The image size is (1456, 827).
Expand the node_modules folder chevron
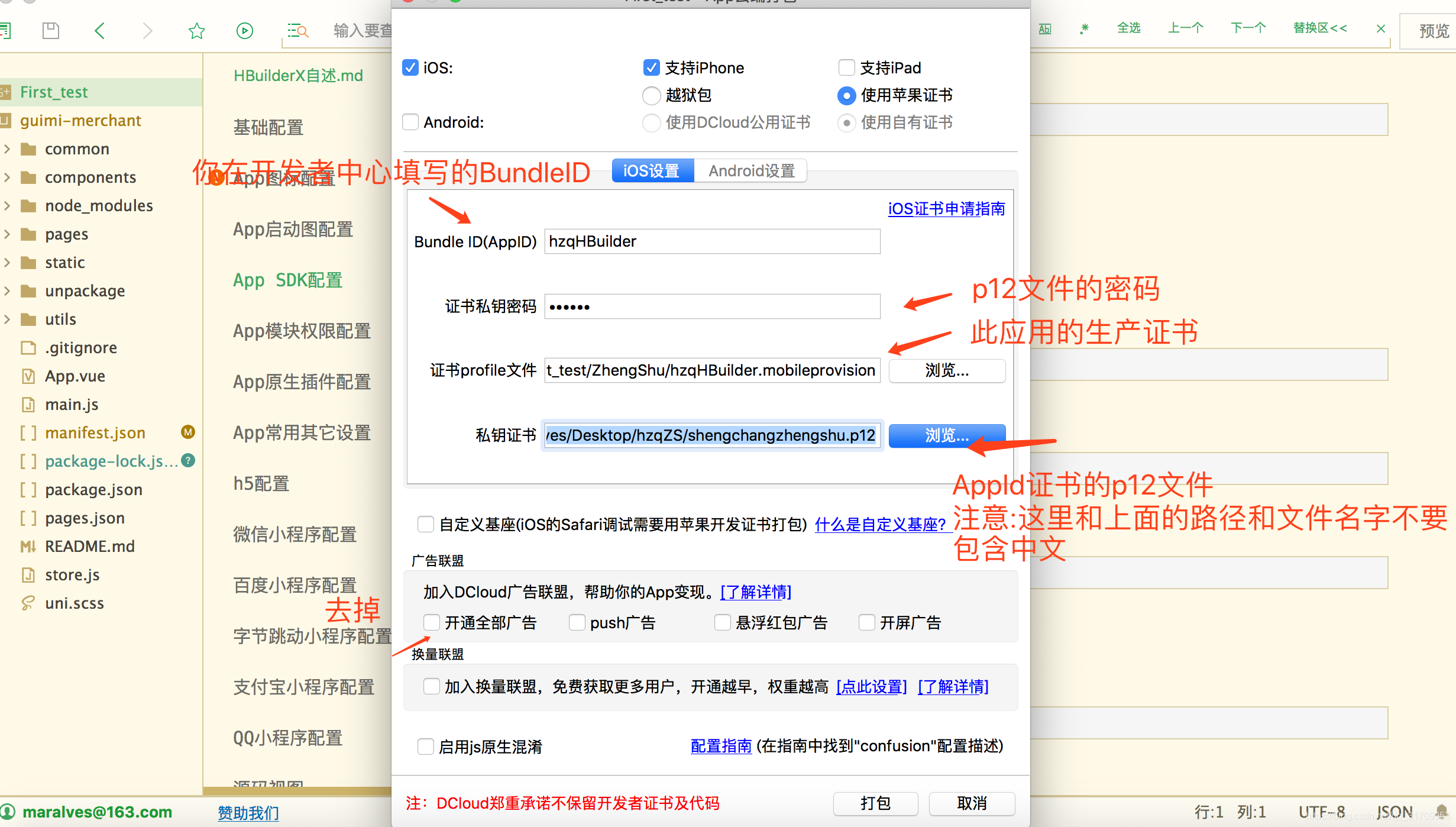(7, 206)
